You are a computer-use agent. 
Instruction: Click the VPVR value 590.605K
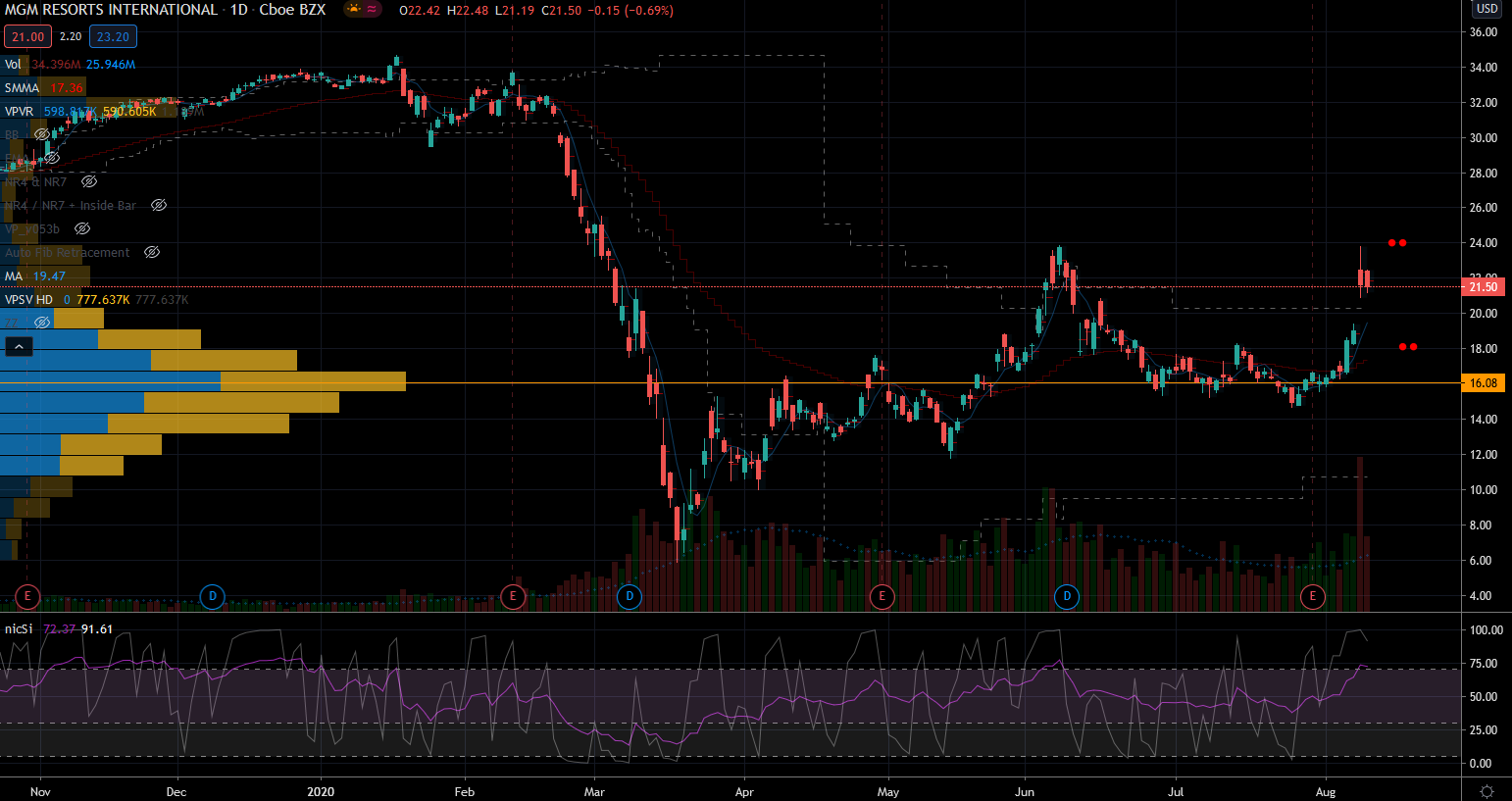[x=129, y=111]
